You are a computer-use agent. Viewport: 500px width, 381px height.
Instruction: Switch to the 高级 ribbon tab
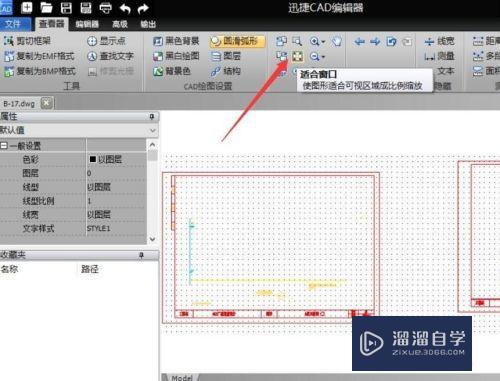pos(120,24)
